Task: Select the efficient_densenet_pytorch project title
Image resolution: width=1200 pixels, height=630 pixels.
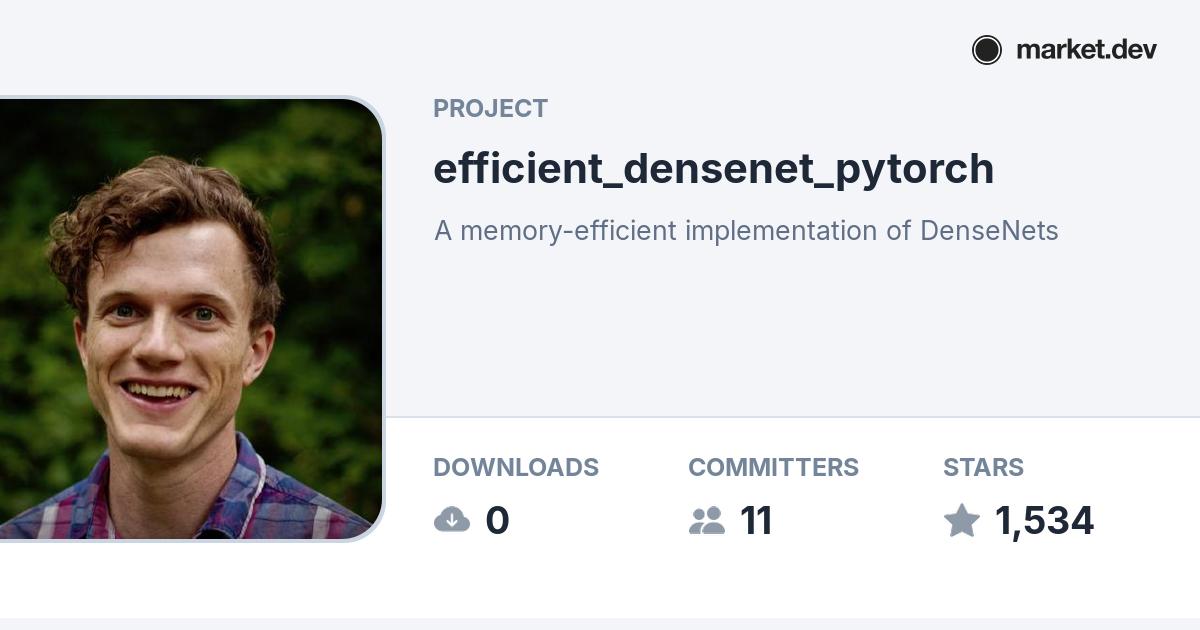Action: click(x=714, y=169)
